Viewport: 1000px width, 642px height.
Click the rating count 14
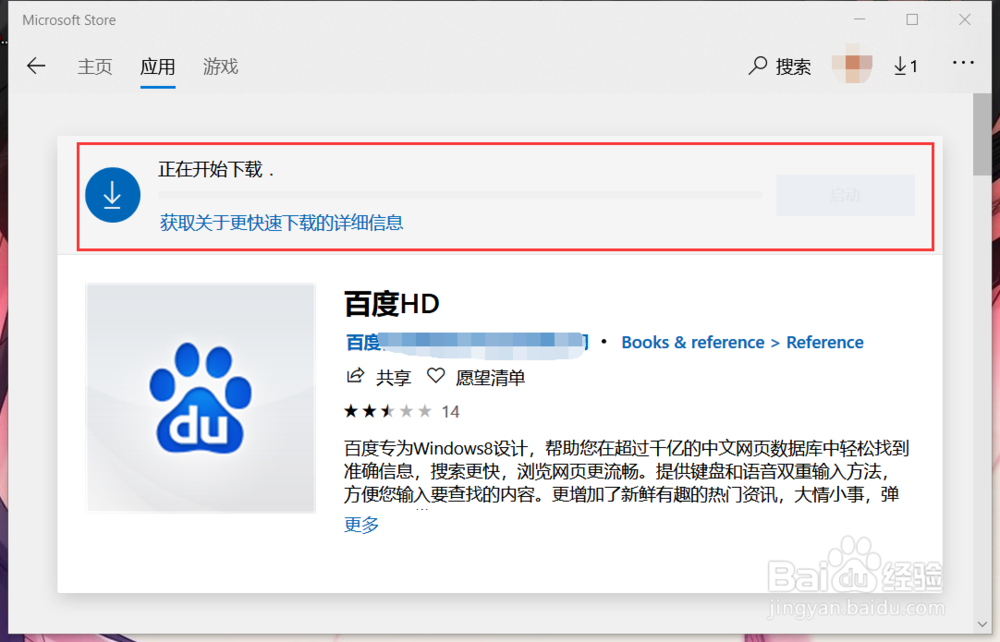click(x=450, y=412)
